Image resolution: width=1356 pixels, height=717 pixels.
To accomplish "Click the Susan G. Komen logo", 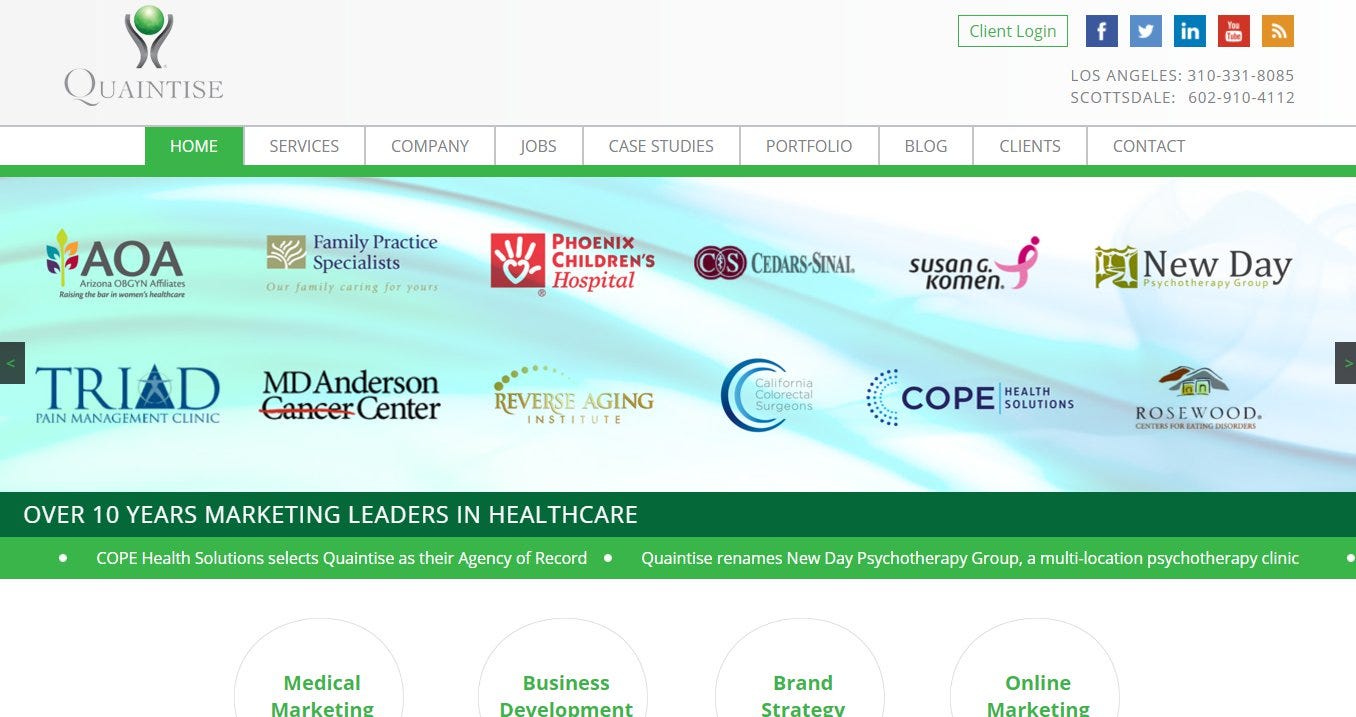I will tap(974, 264).
